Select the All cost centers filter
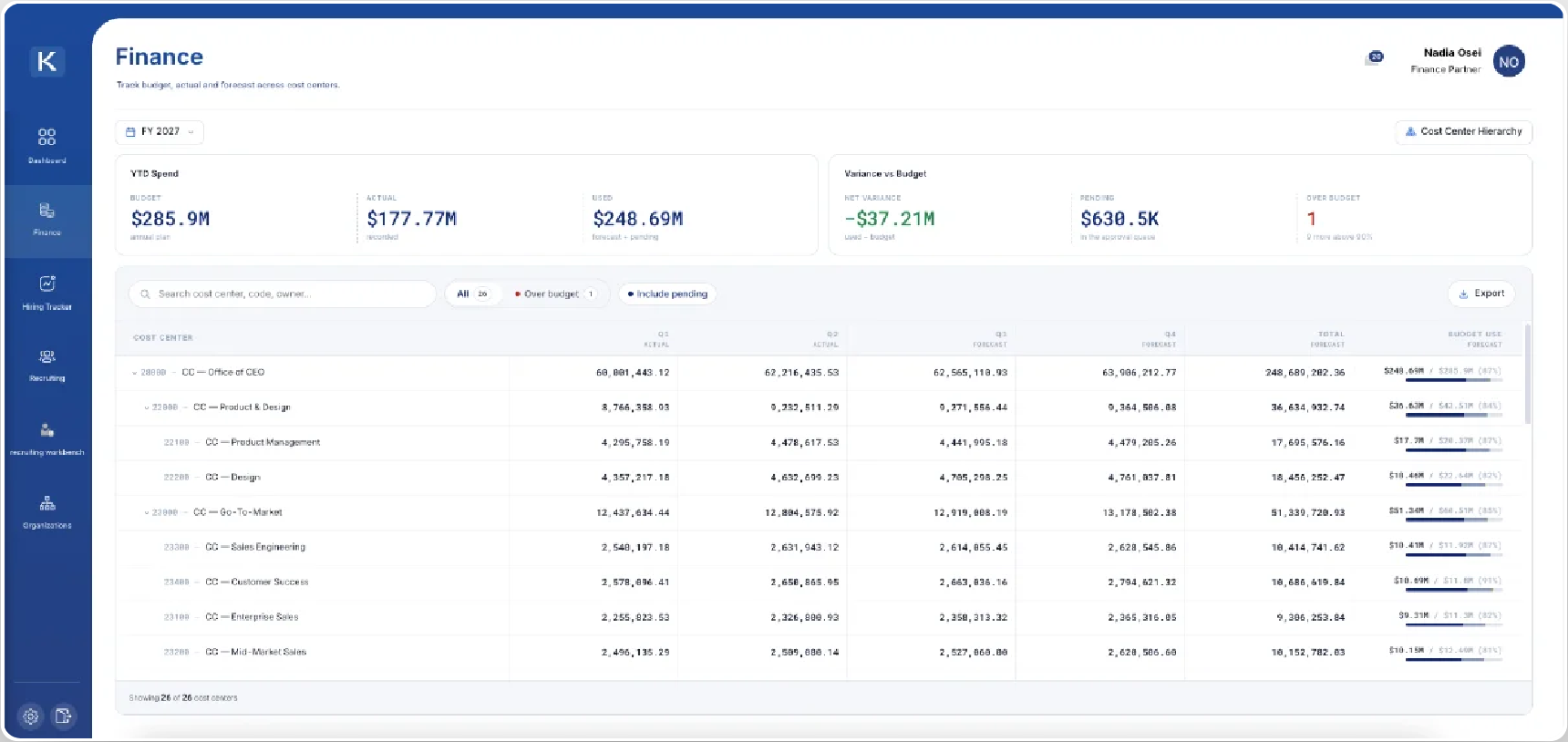The width and height of the screenshot is (1568, 742). [472, 294]
